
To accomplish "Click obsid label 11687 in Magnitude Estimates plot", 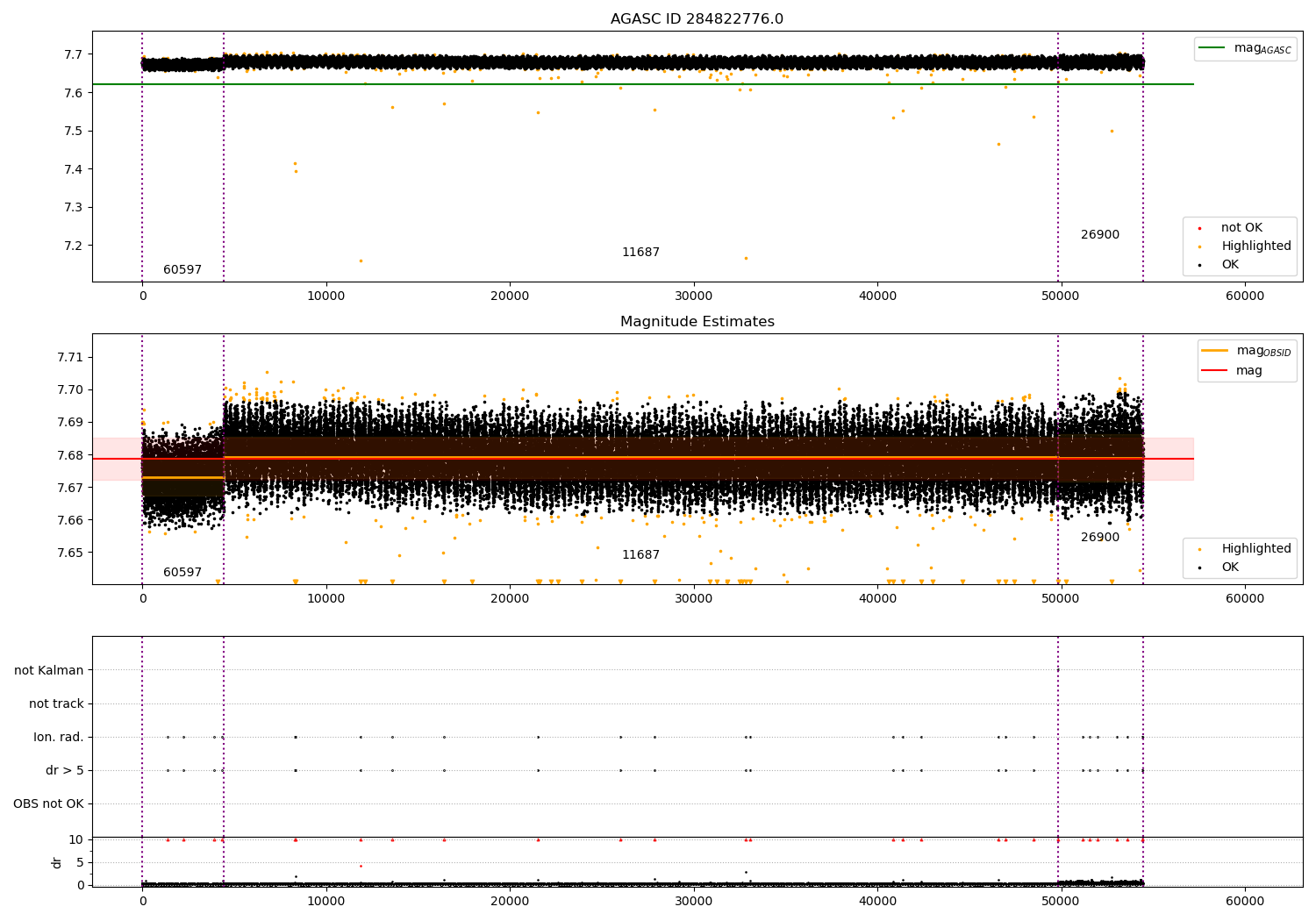I will click(x=640, y=555).
